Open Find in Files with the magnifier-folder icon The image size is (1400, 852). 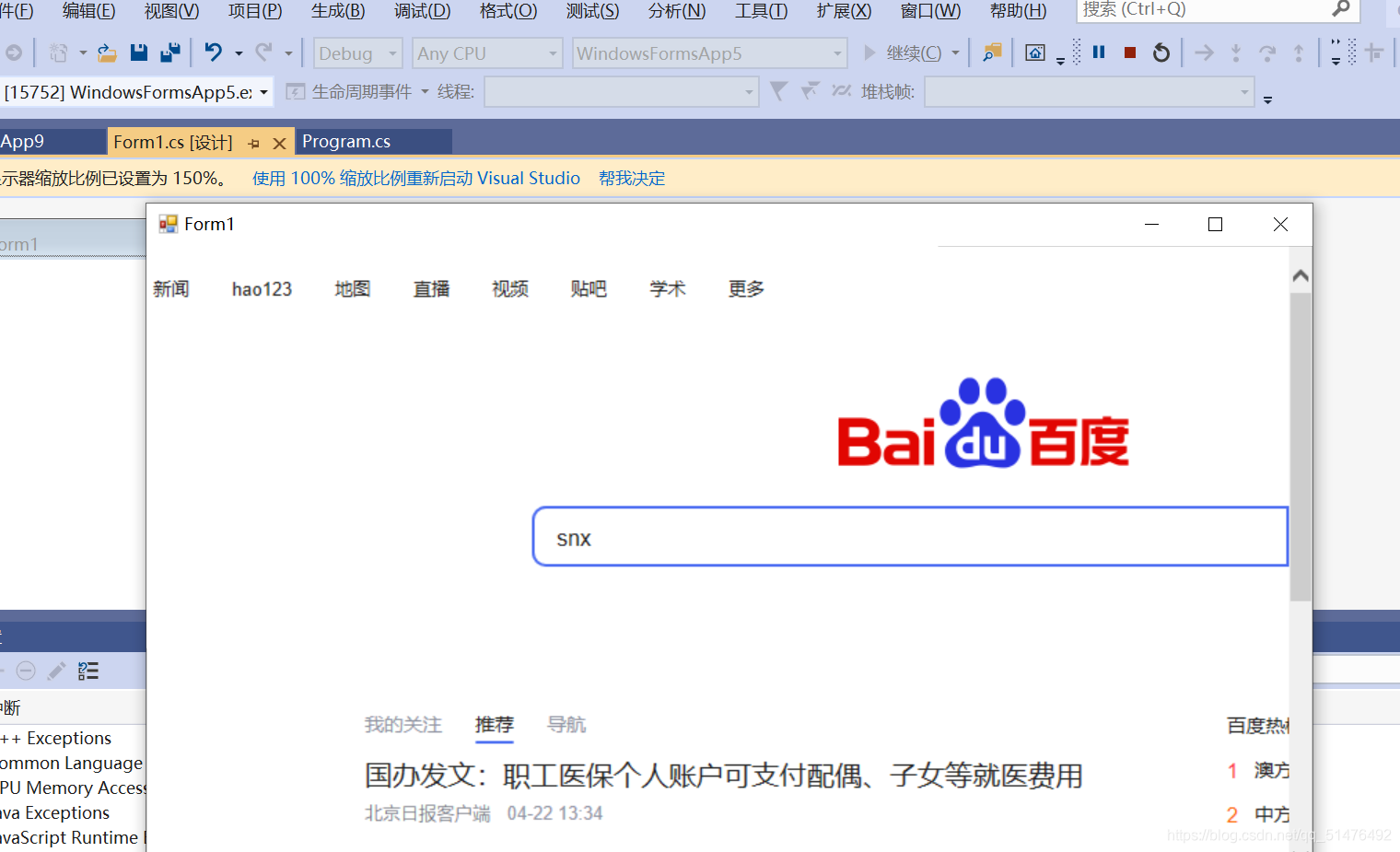992,53
